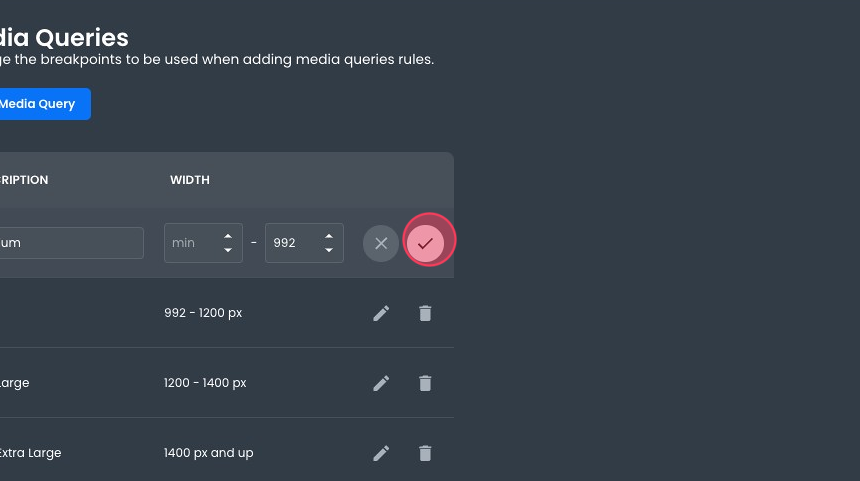Confirm the edit with the checkmark button
Viewport: 860px width, 481px height.
pos(426,243)
